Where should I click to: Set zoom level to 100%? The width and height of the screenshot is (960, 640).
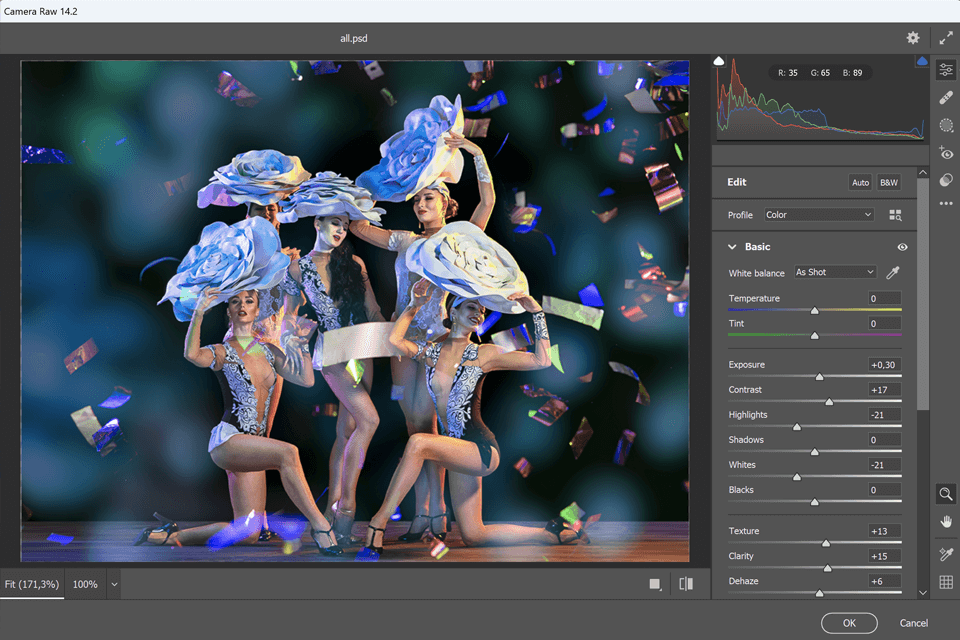[x=86, y=584]
